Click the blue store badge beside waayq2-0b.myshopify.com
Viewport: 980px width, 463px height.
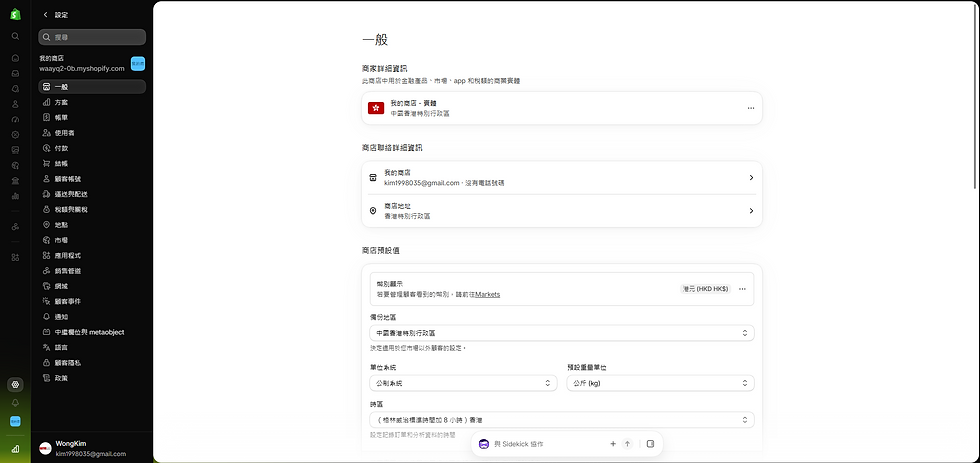pyautogui.click(x=138, y=63)
